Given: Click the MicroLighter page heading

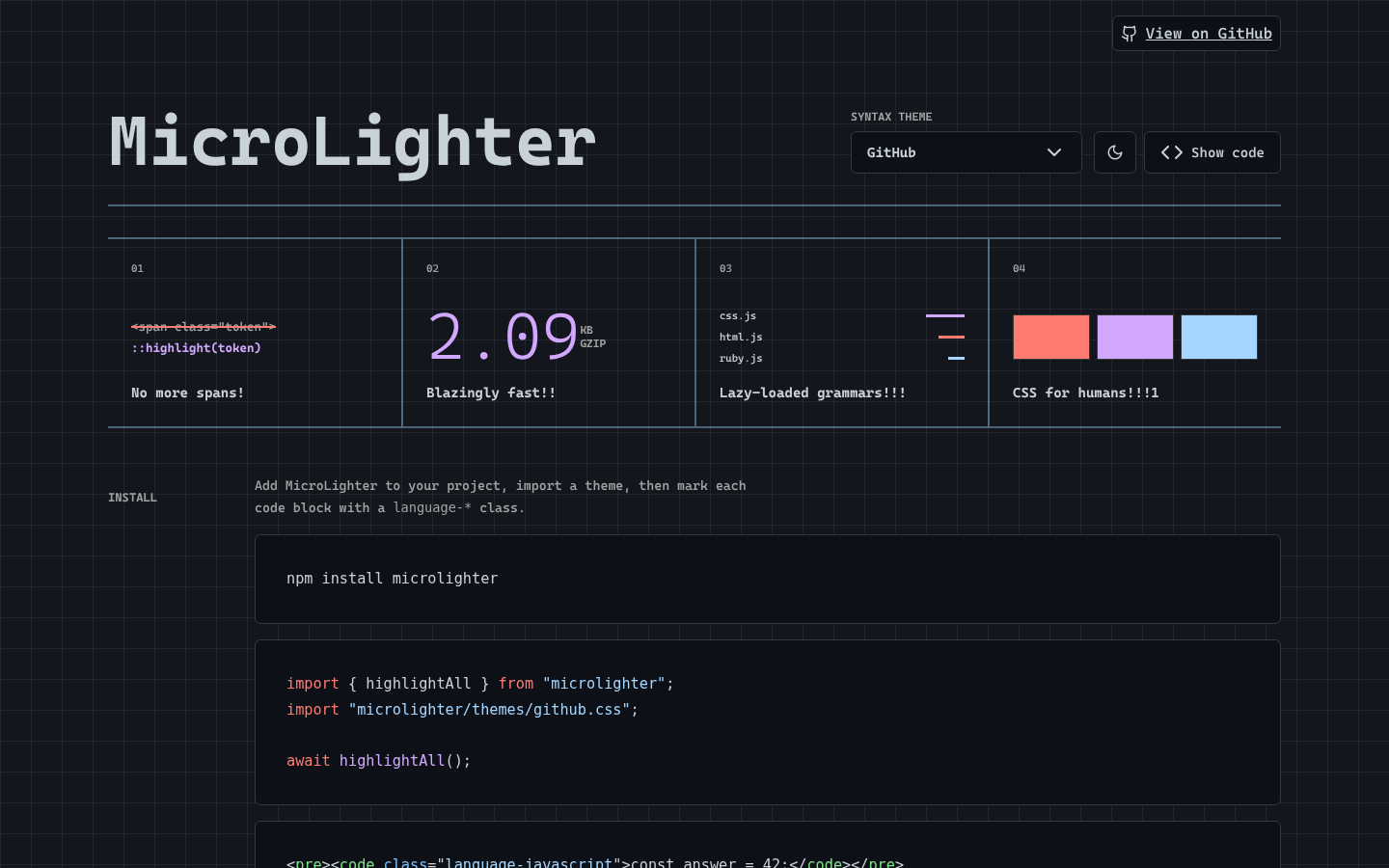Looking at the screenshot, I should [353, 143].
